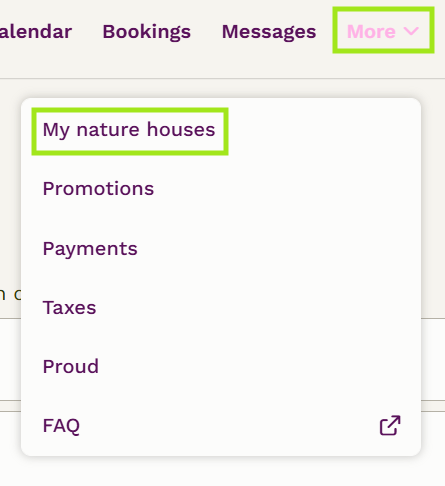Check Messages in the header bar
The image size is (445, 486).
pyautogui.click(x=269, y=32)
